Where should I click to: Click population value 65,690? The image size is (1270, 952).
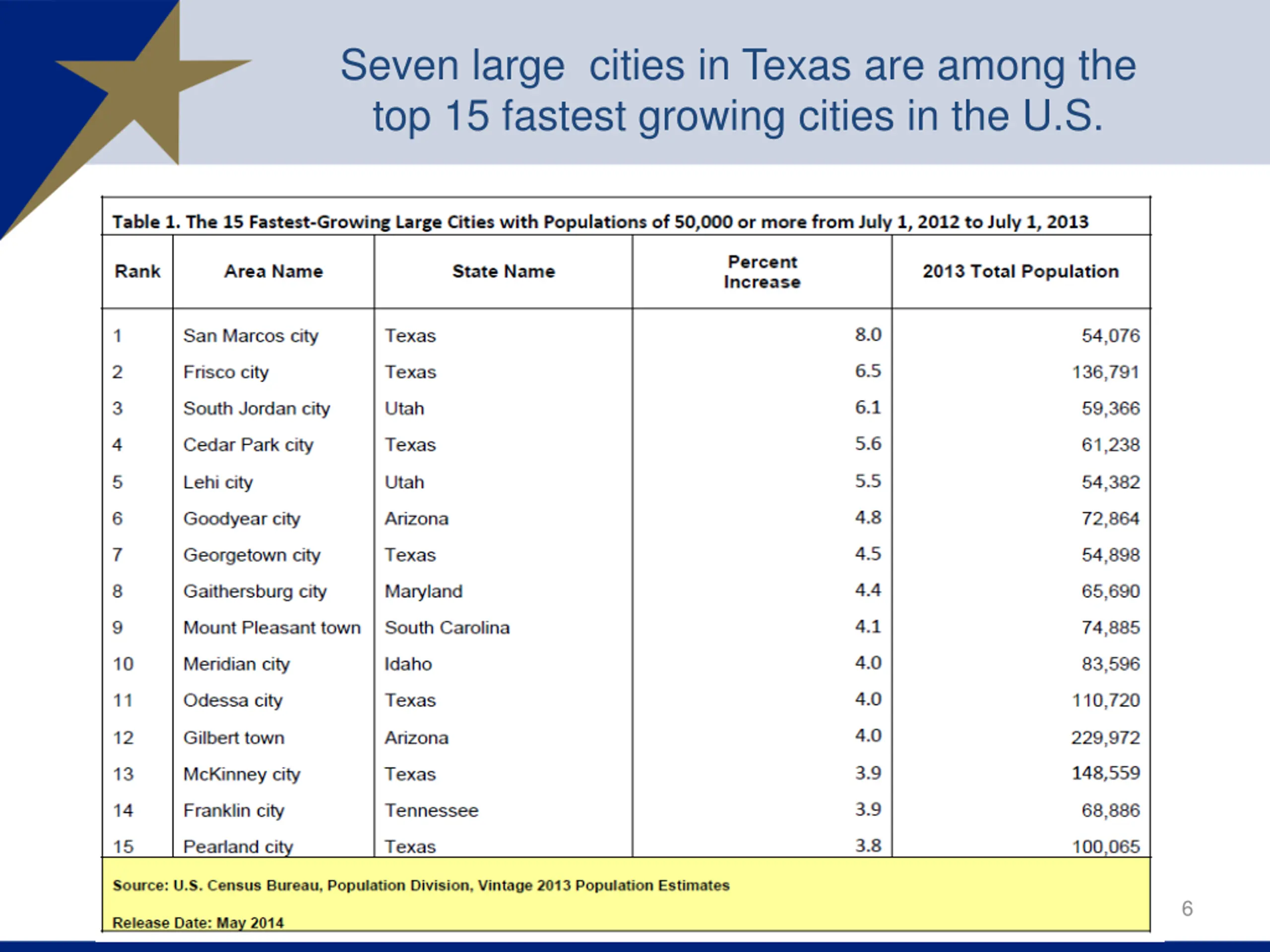point(1110,591)
